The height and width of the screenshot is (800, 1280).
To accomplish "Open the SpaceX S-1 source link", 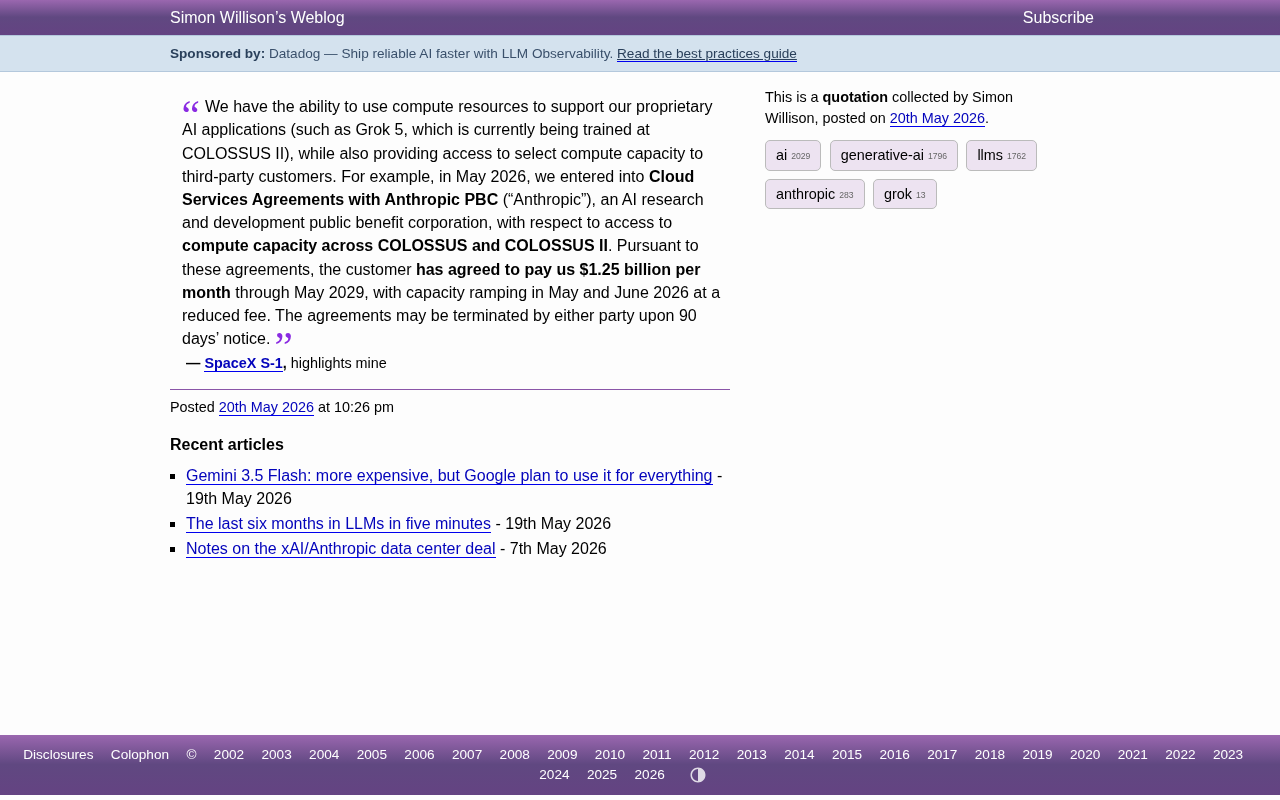I will point(244,363).
